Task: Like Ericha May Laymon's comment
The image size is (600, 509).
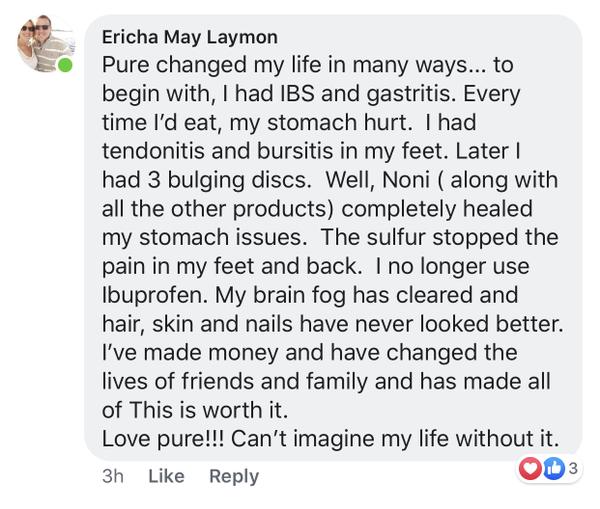Action: 166,476
